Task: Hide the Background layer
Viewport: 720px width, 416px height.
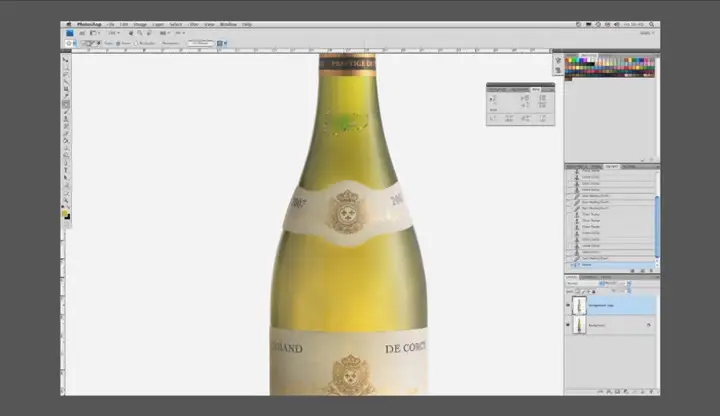Action: (x=568, y=325)
